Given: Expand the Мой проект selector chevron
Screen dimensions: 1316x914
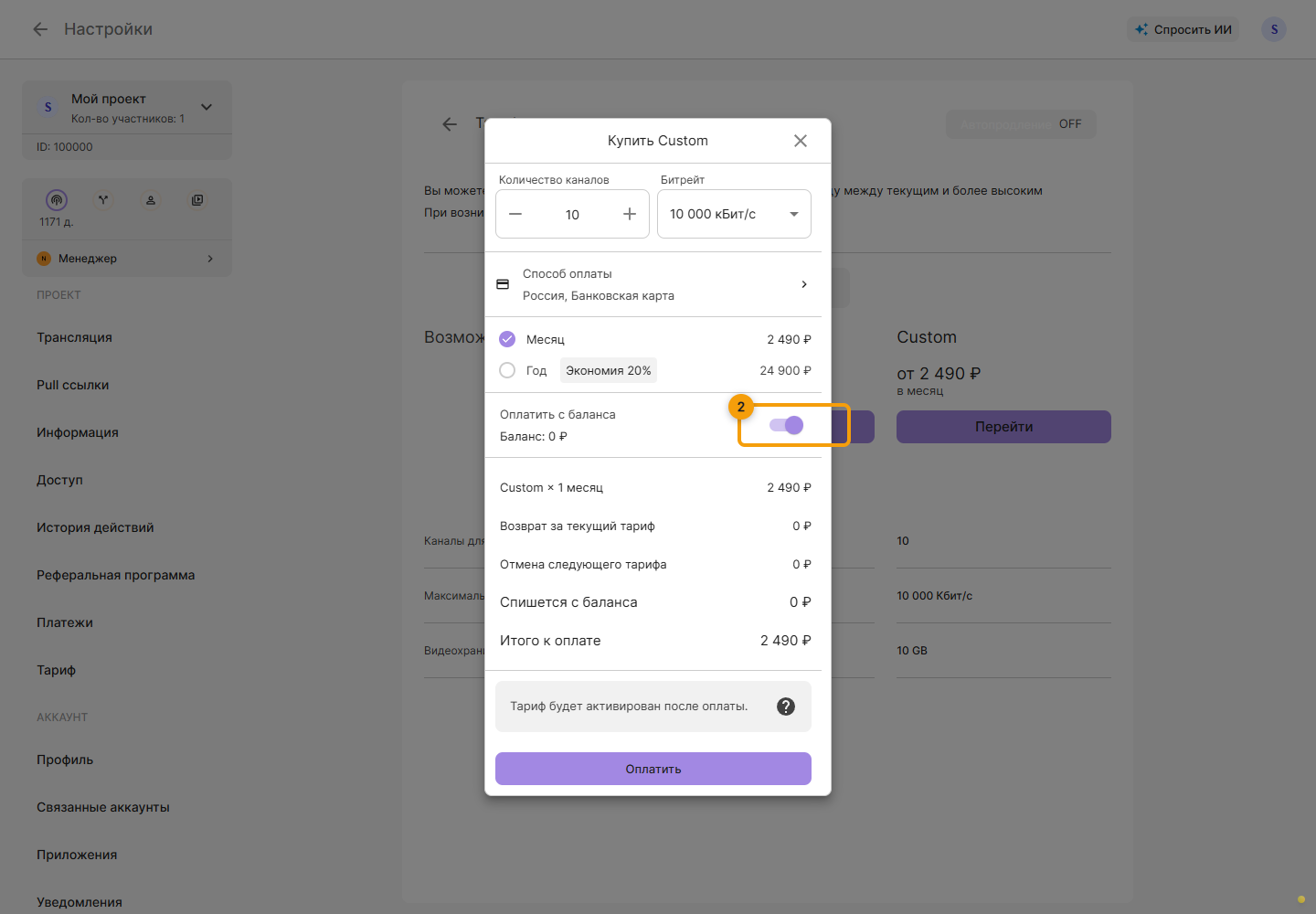Looking at the screenshot, I should point(207,107).
